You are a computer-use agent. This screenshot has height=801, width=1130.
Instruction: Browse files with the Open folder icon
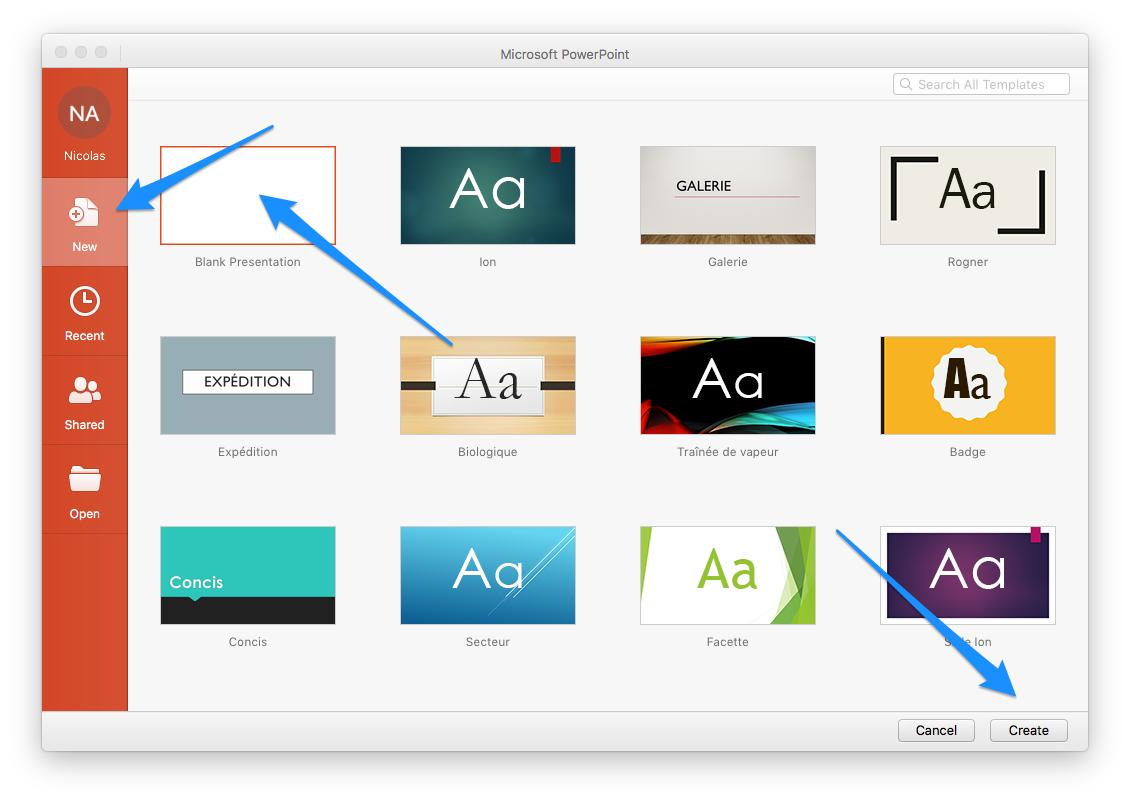tap(85, 489)
